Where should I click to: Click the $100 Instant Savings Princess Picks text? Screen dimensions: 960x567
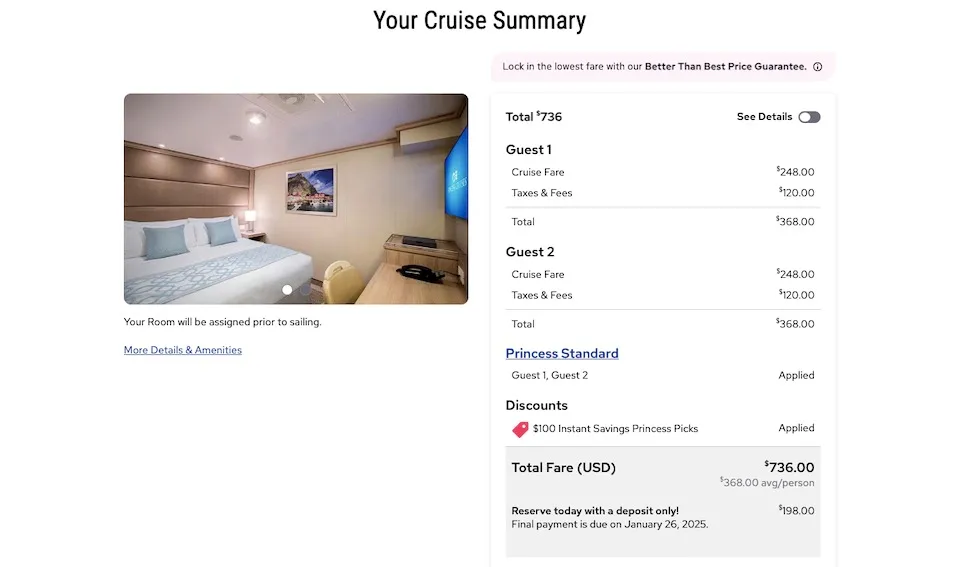pos(615,429)
